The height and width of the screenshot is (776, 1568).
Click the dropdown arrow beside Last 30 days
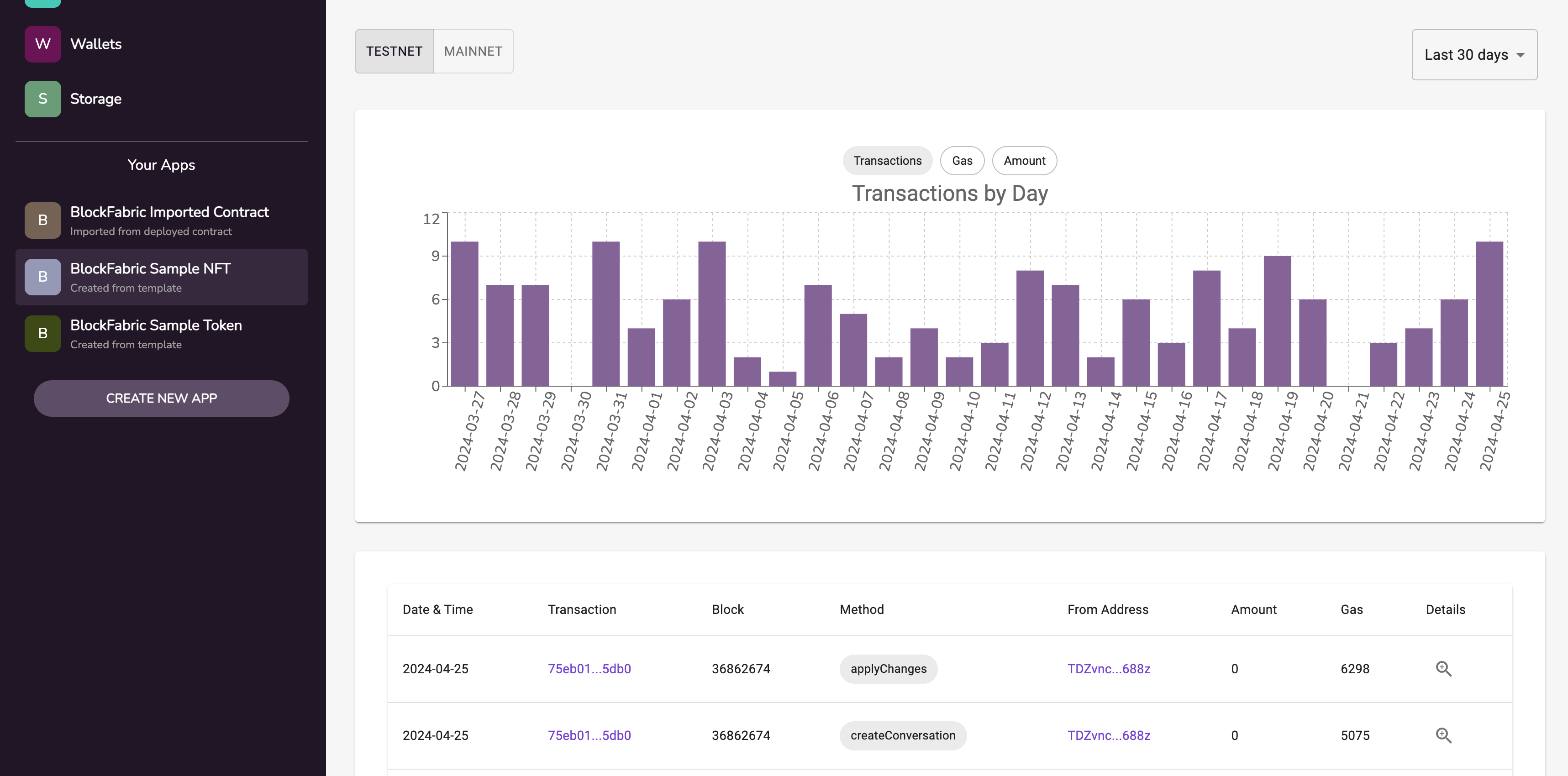tap(1520, 55)
